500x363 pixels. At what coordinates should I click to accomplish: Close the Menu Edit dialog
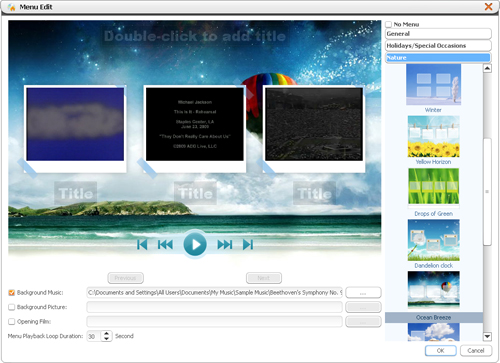pyautogui.click(x=488, y=6)
